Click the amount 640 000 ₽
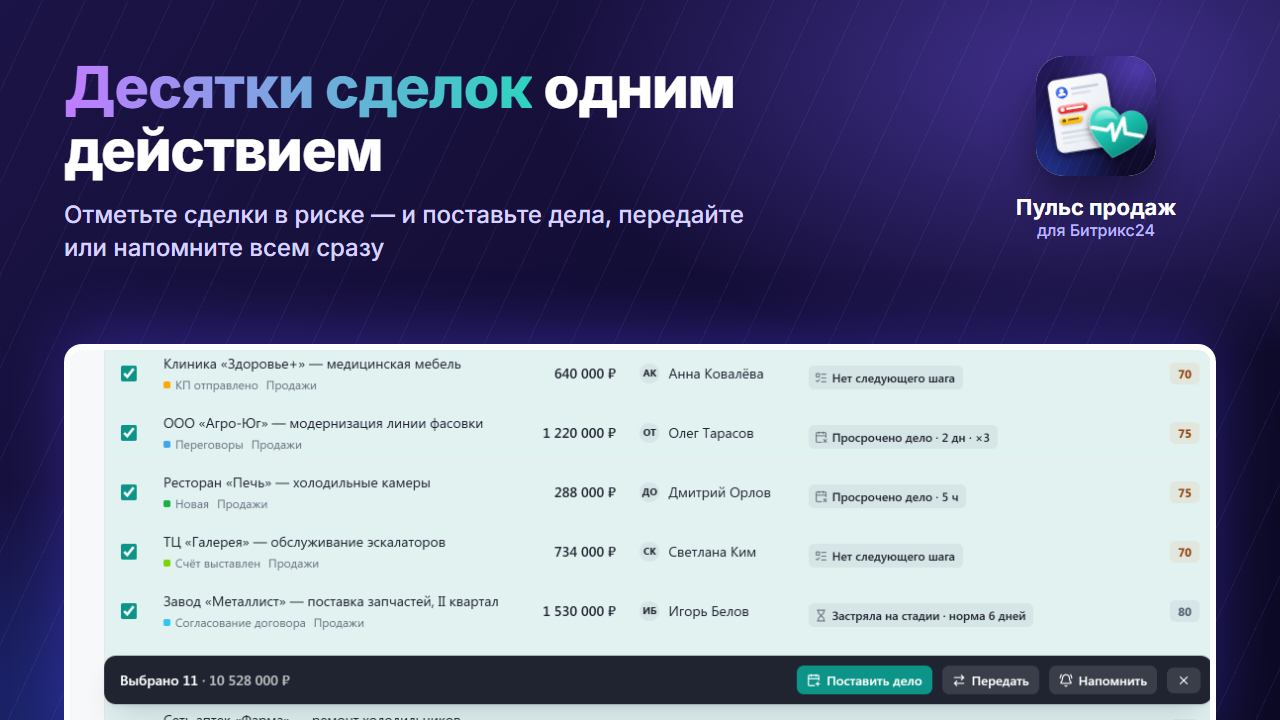The width and height of the screenshot is (1280, 720). tap(585, 374)
